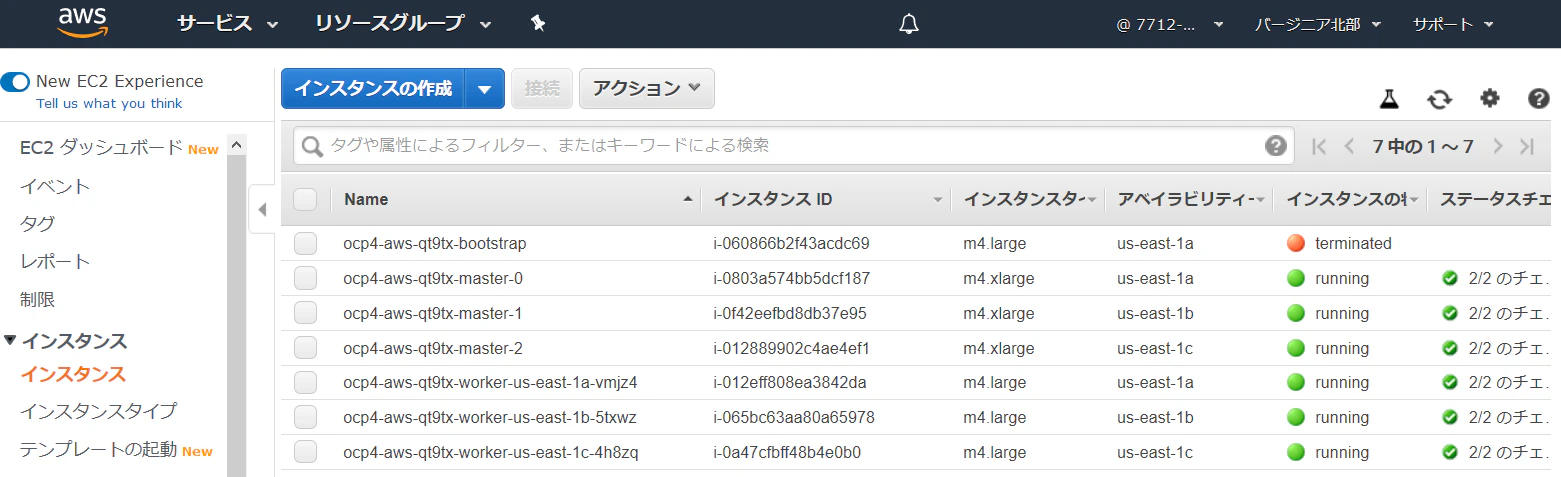Check the worker-us-east-1a-vmjz4 row checkbox
The width and height of the screenshot is (1561, 477).
[x=305, y=382]
